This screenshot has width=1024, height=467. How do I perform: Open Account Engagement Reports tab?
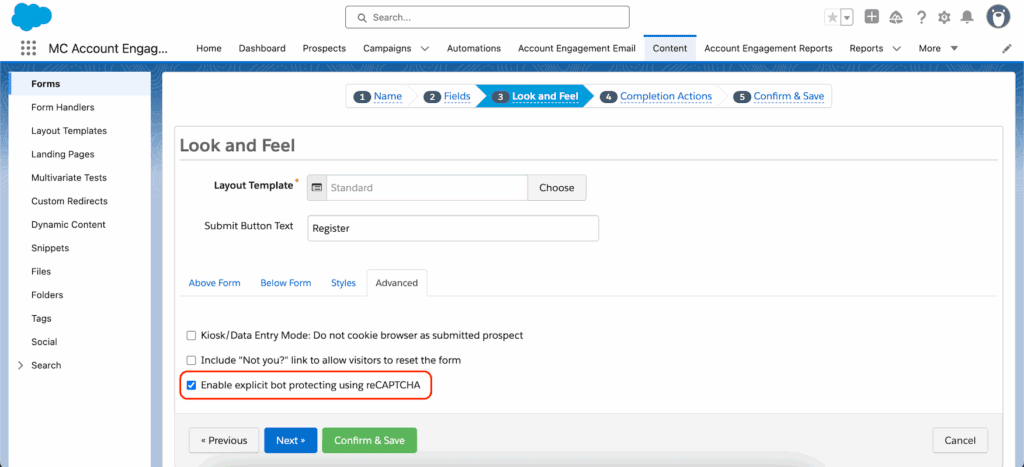(x=768, y=48)
